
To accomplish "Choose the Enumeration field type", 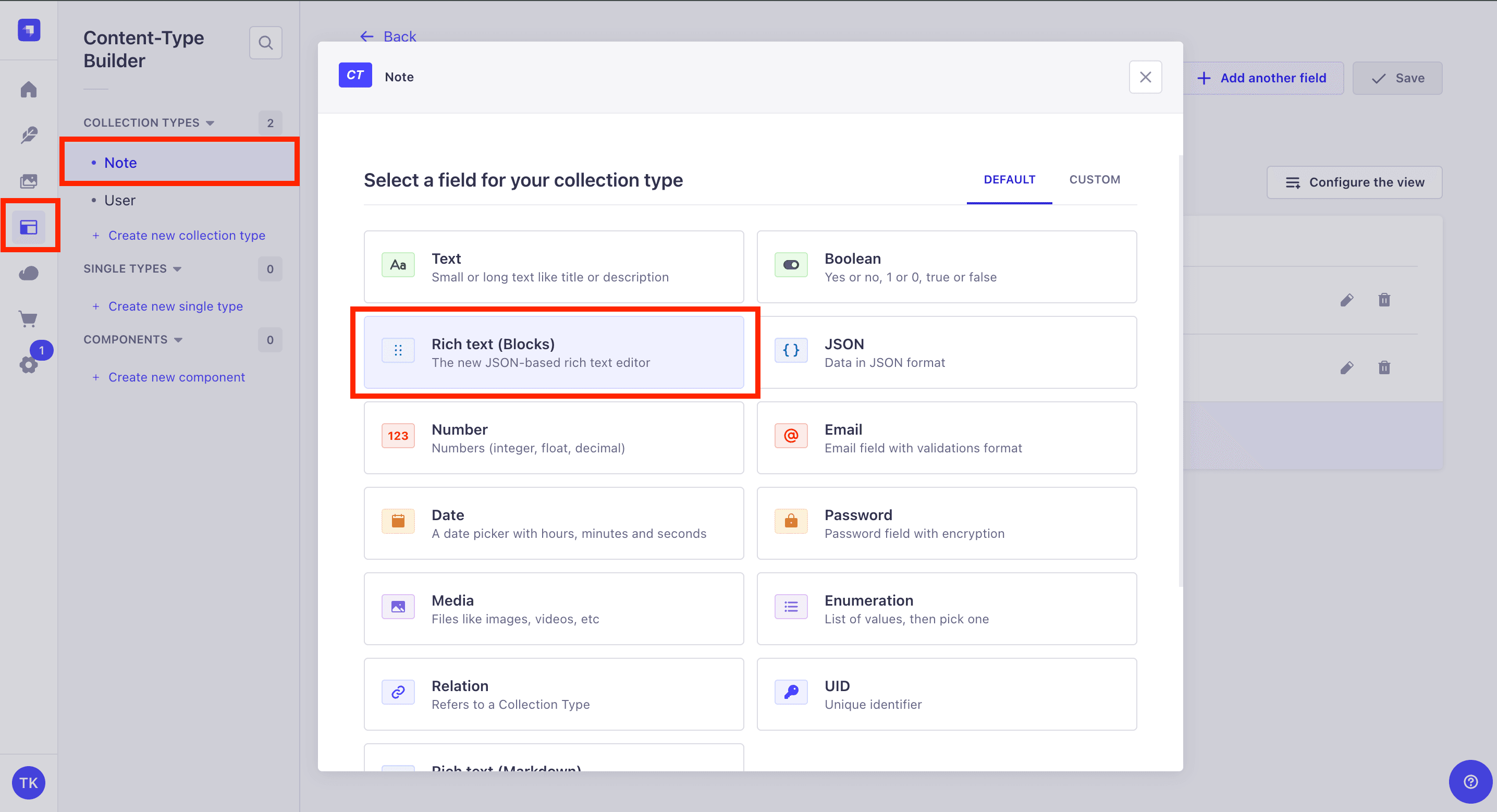I will [947, 609].
